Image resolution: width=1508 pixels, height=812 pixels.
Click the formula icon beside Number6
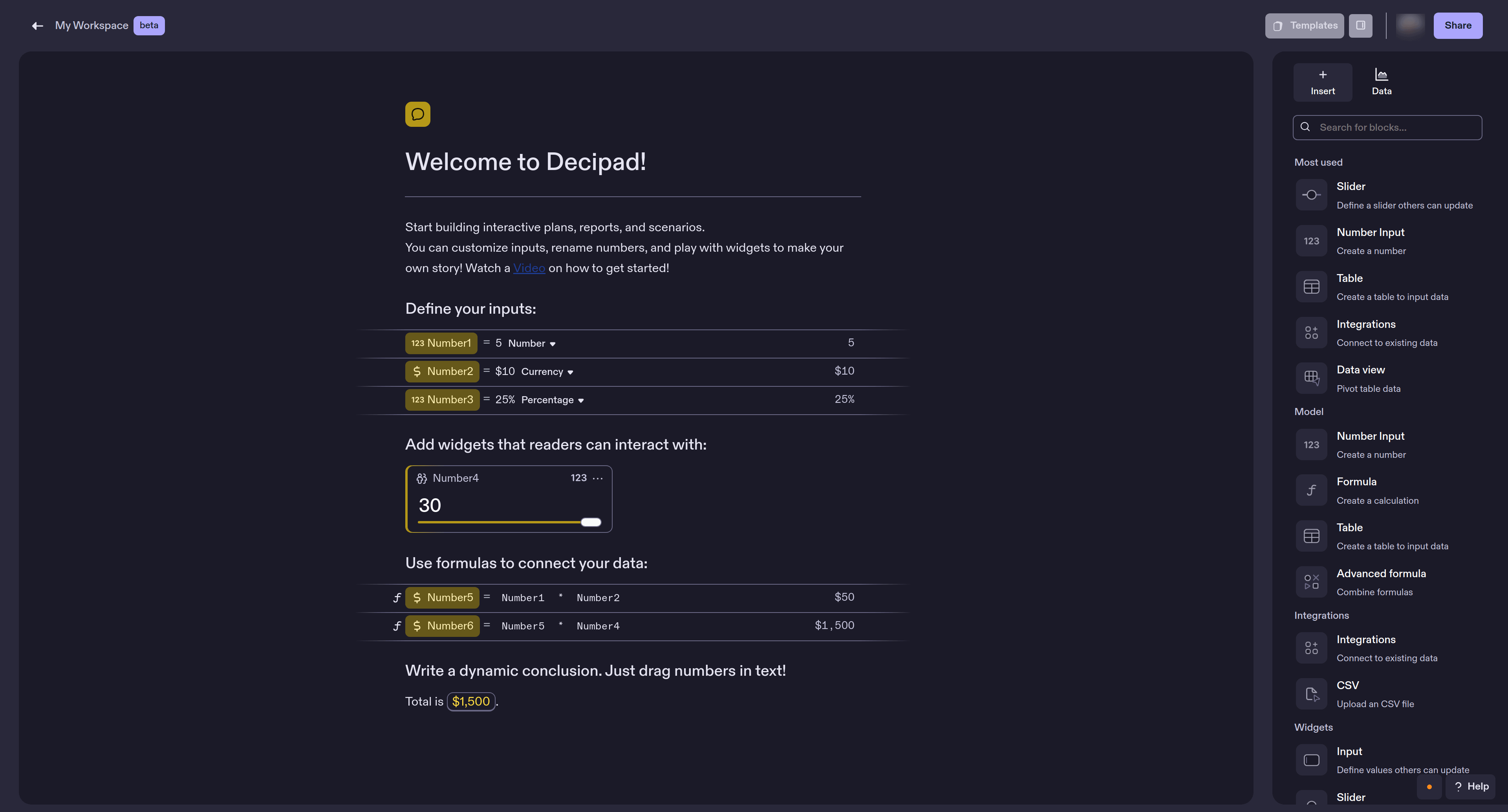(397, 626)
